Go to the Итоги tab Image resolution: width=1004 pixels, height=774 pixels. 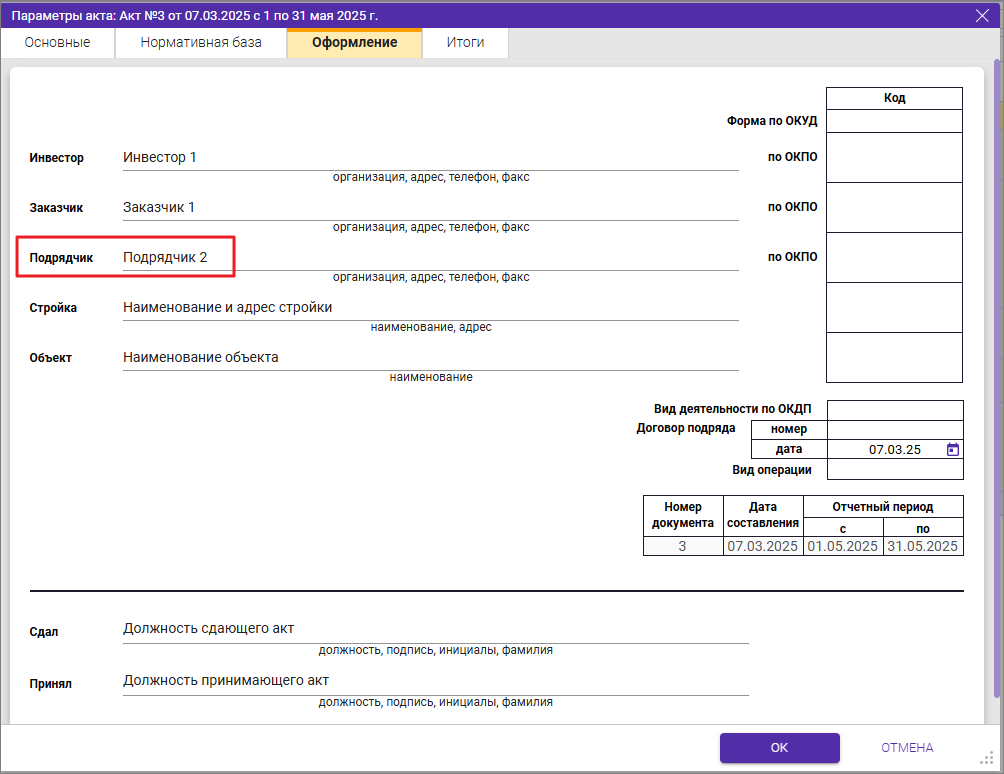(465, 43)
